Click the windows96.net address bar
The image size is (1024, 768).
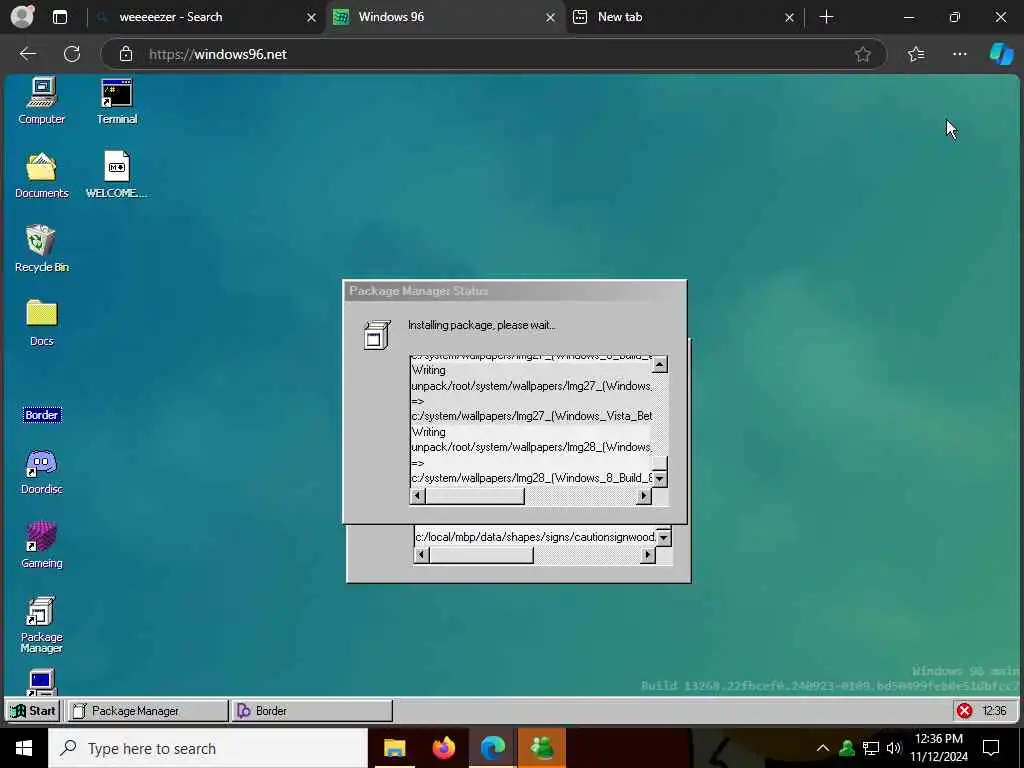[494, 54]
